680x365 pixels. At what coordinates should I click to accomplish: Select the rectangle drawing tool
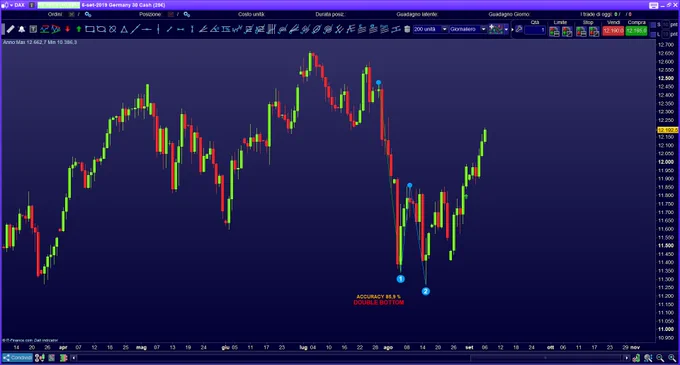90,29
